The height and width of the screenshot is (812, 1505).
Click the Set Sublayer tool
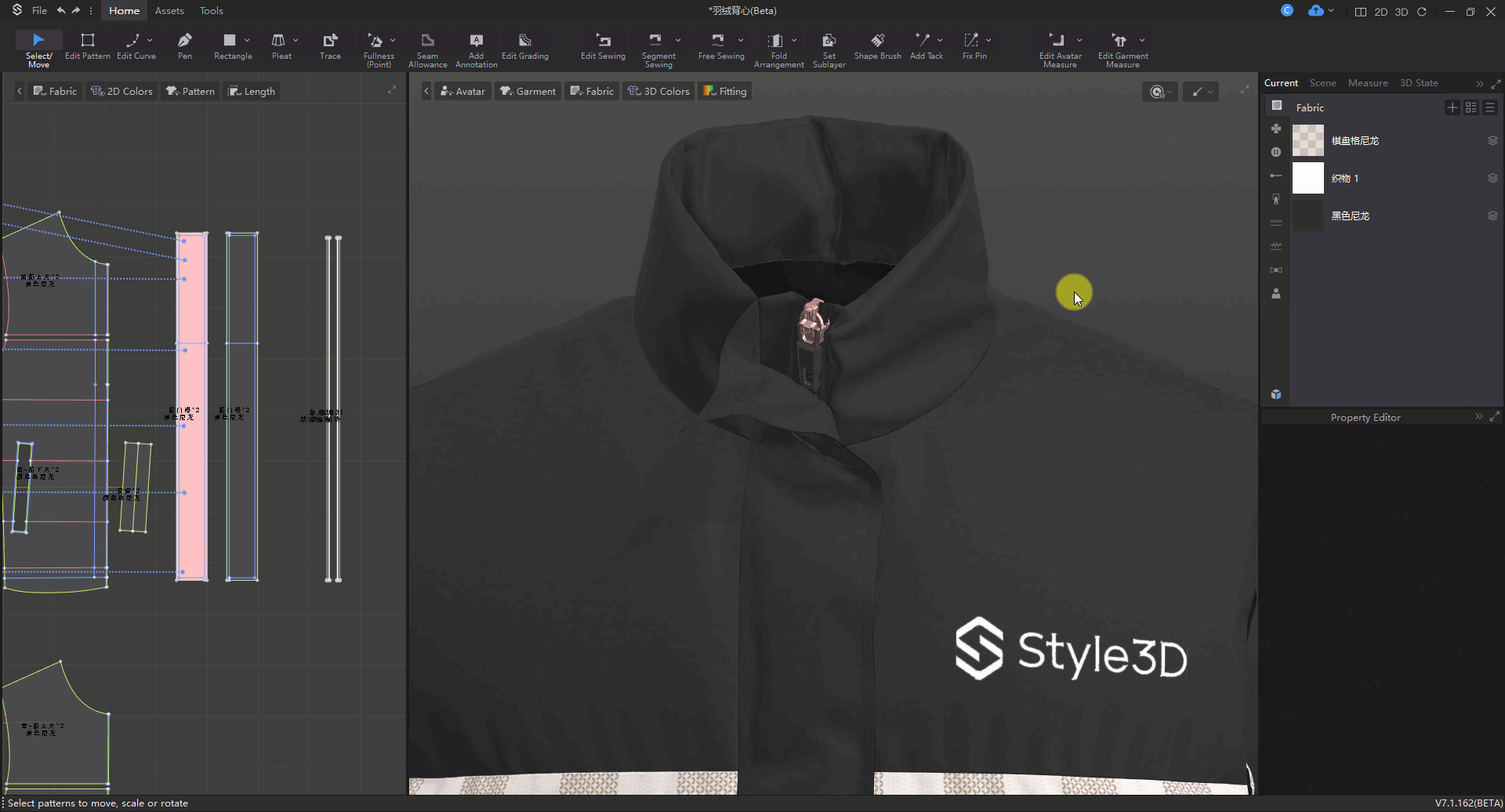[829, 49]
